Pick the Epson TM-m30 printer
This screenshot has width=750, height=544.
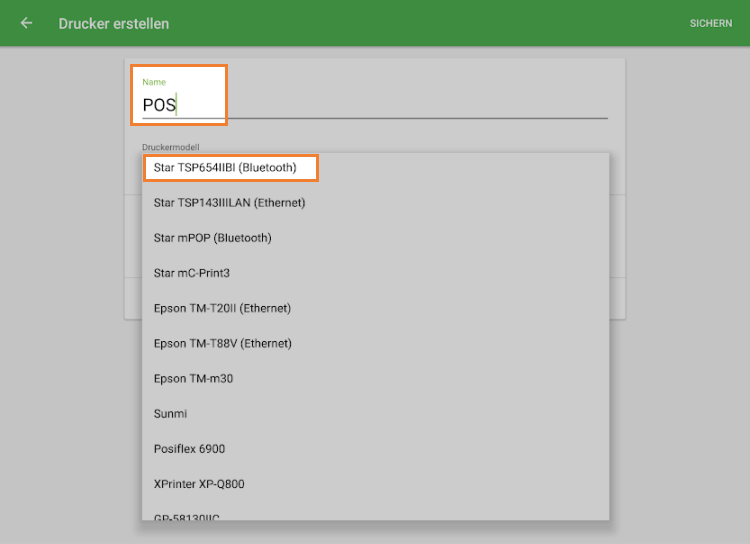click(x=193, y=378)
